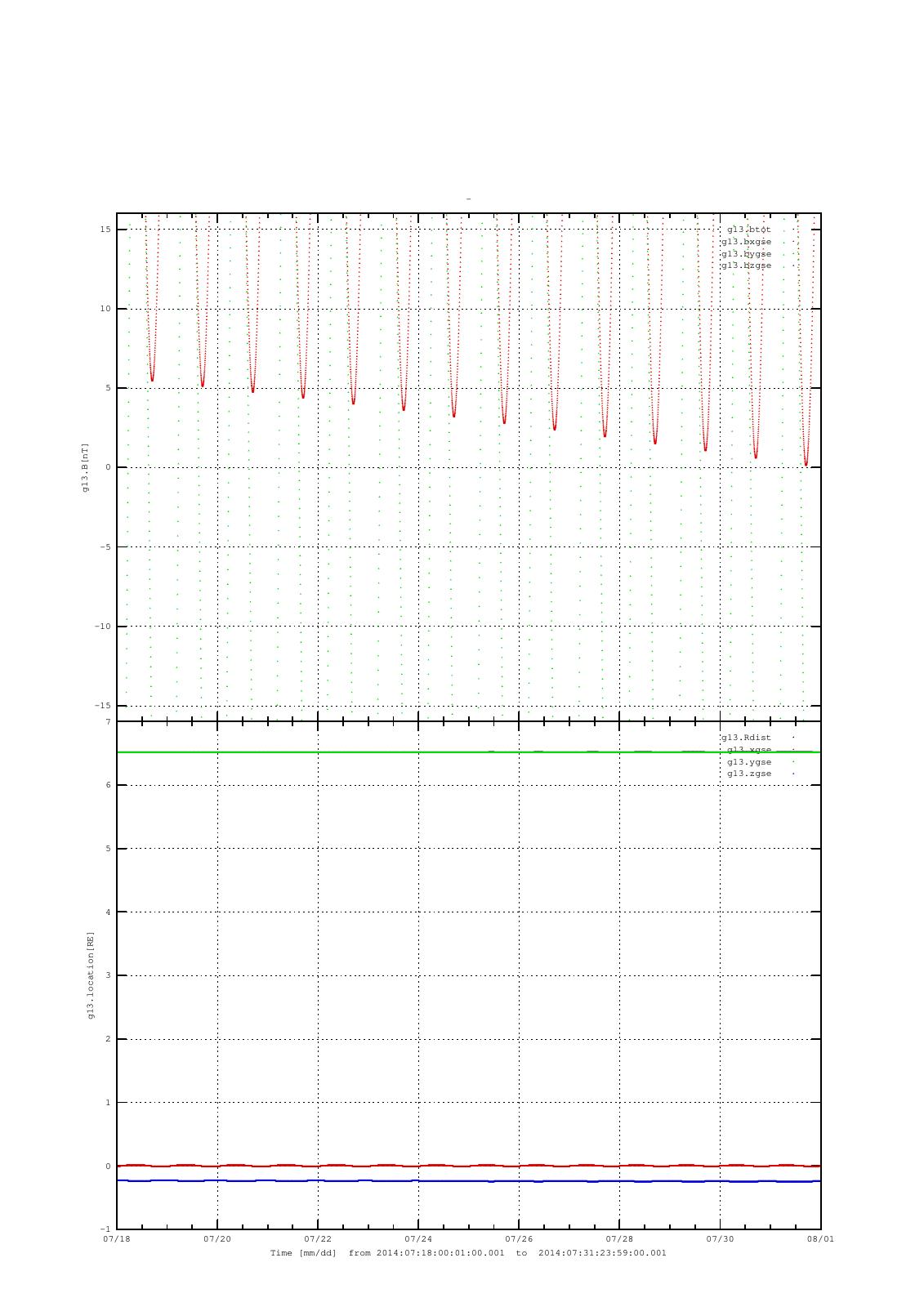
Task: Click the 07/18 date tick label
Action: (117, 1239)
